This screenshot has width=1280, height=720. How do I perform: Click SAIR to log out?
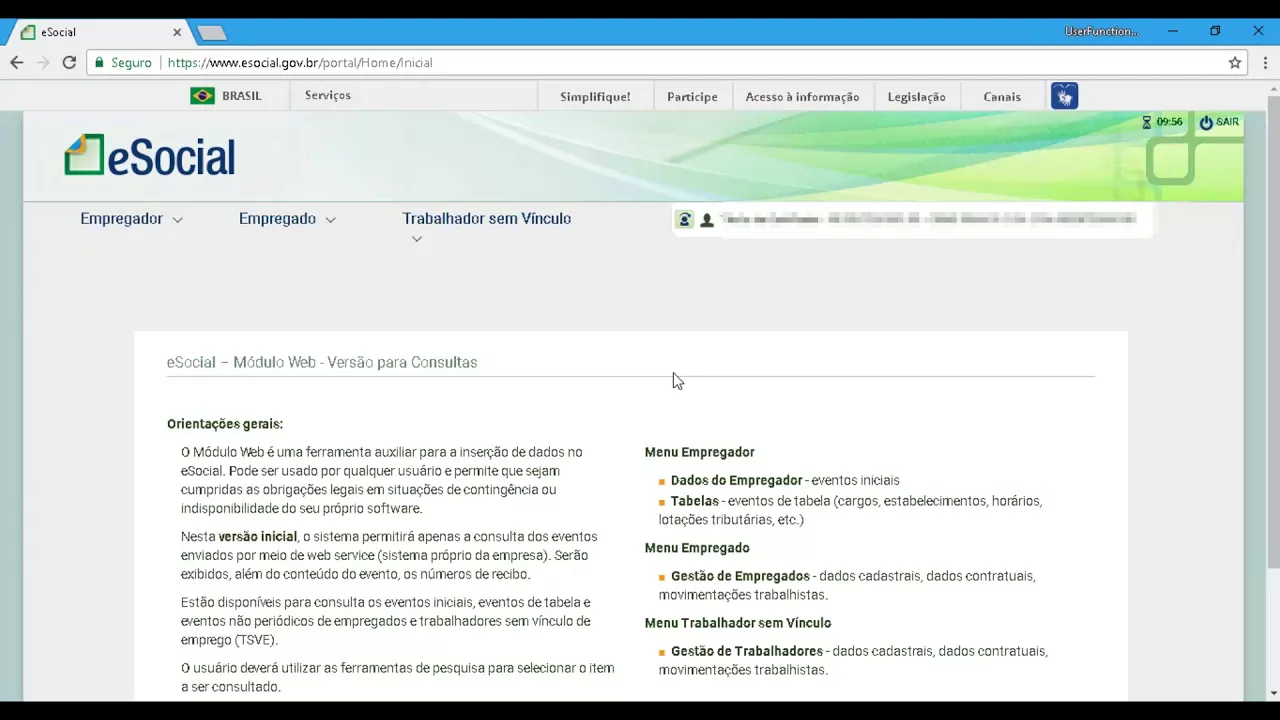tap(1227, 122)
